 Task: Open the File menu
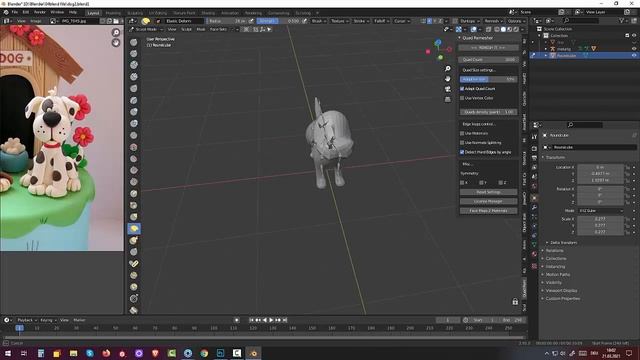click(x=15, y=12)
